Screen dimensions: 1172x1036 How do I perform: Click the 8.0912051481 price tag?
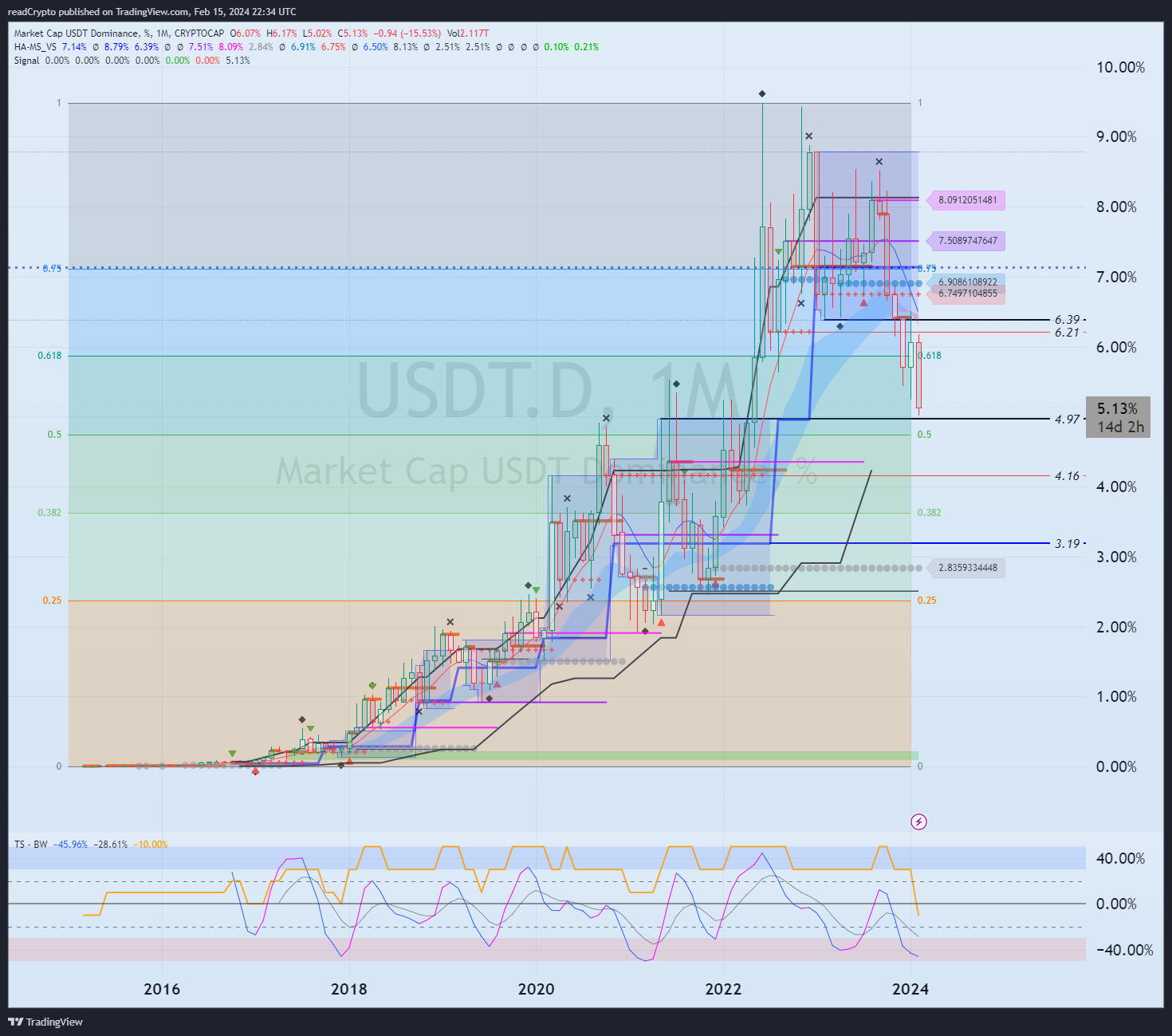[x=967, y=200]
